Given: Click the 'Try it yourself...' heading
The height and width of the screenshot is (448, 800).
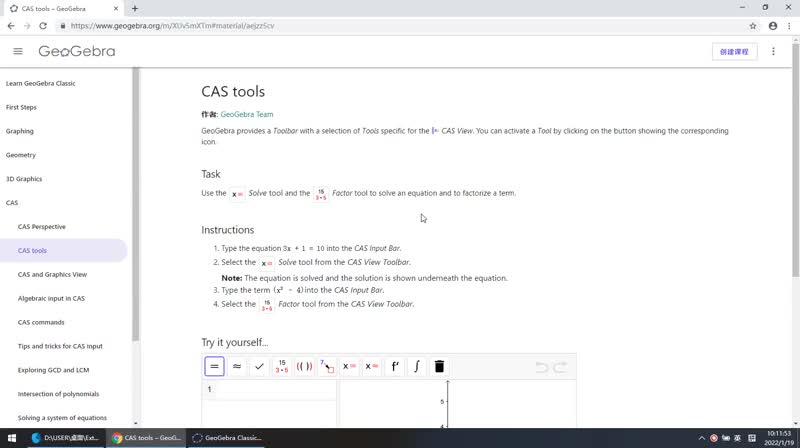Looking at the screenshot, I should pos(235,342).
